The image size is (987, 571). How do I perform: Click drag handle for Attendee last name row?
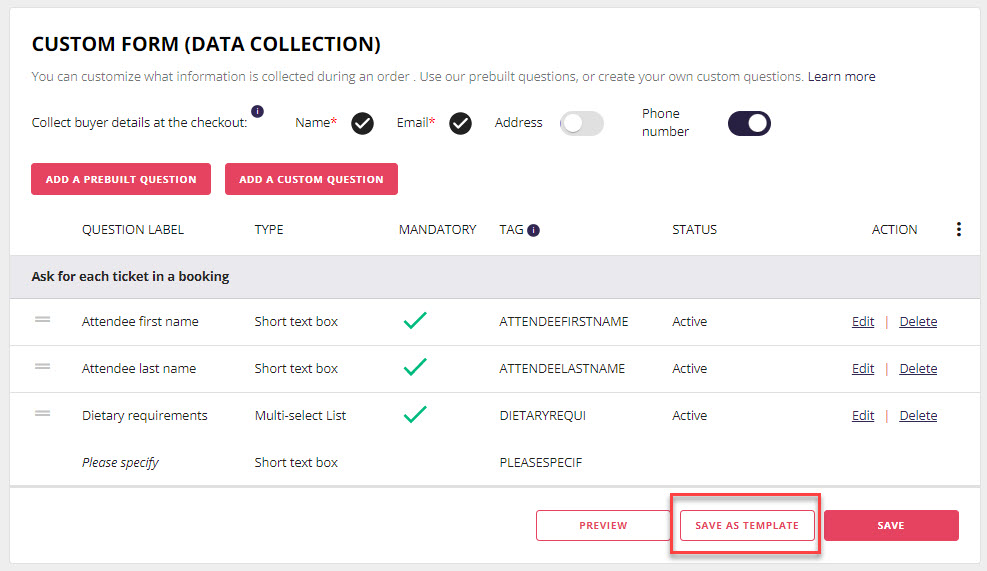(x=43, y=367)
